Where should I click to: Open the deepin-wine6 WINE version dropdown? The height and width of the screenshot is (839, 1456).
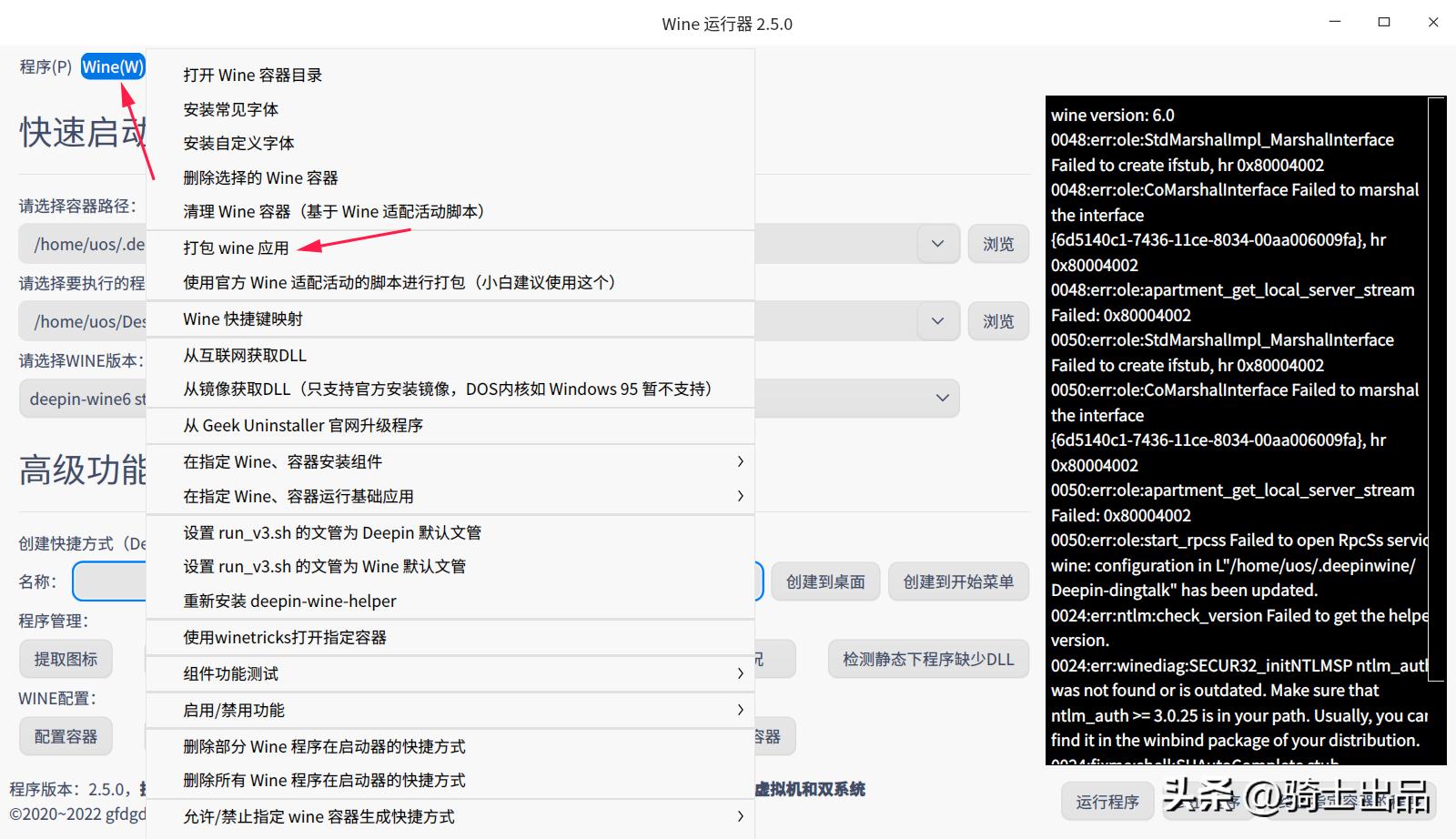coord(939,398)
